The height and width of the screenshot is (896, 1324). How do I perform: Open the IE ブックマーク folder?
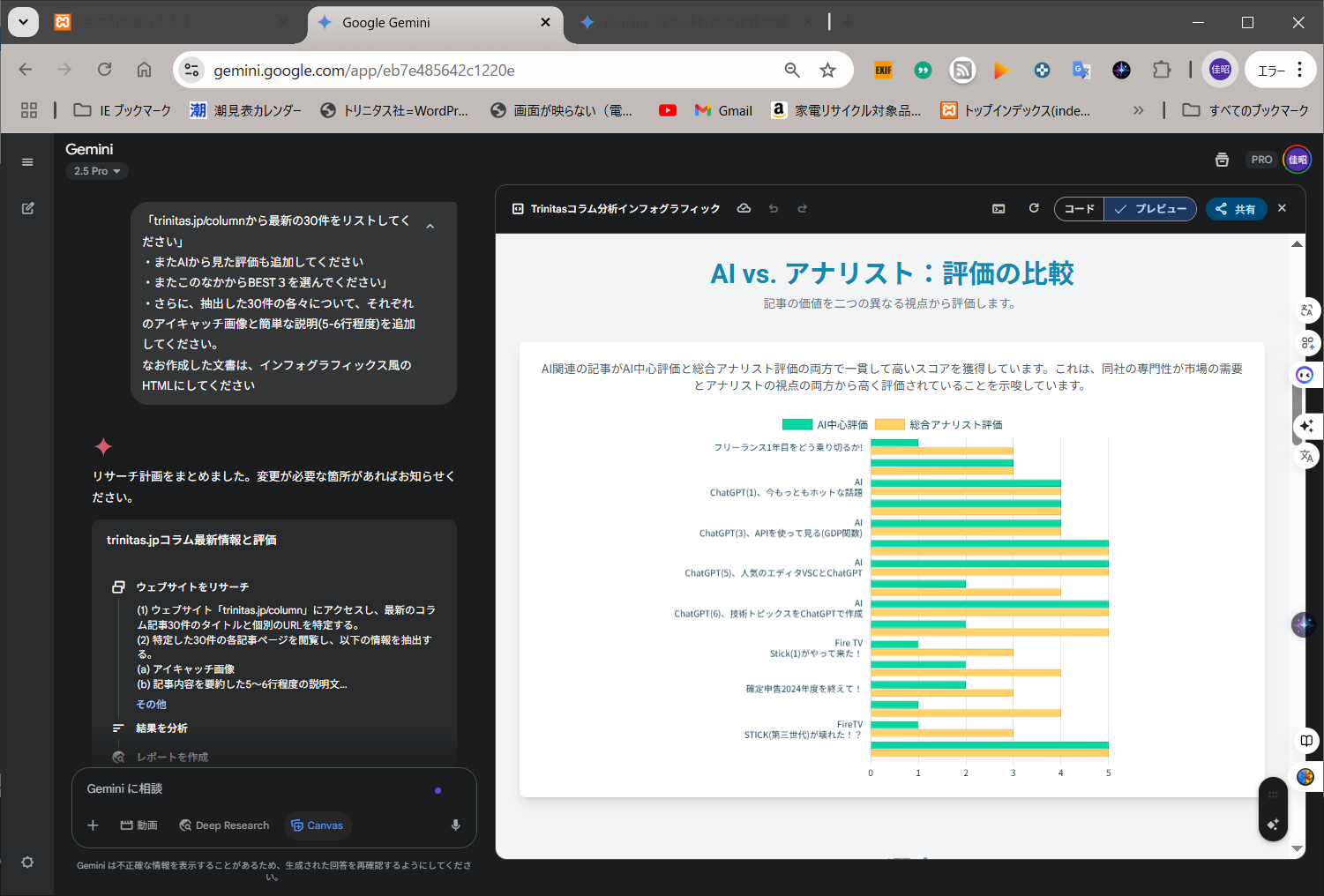[x=123, y=110]
